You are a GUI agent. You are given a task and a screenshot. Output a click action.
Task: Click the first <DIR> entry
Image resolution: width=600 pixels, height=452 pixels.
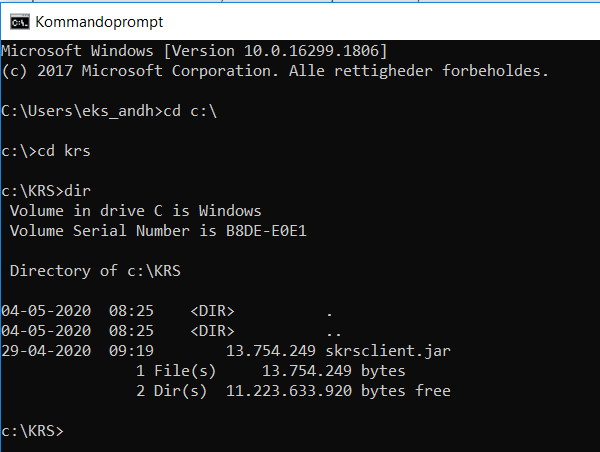pos(212,311)
